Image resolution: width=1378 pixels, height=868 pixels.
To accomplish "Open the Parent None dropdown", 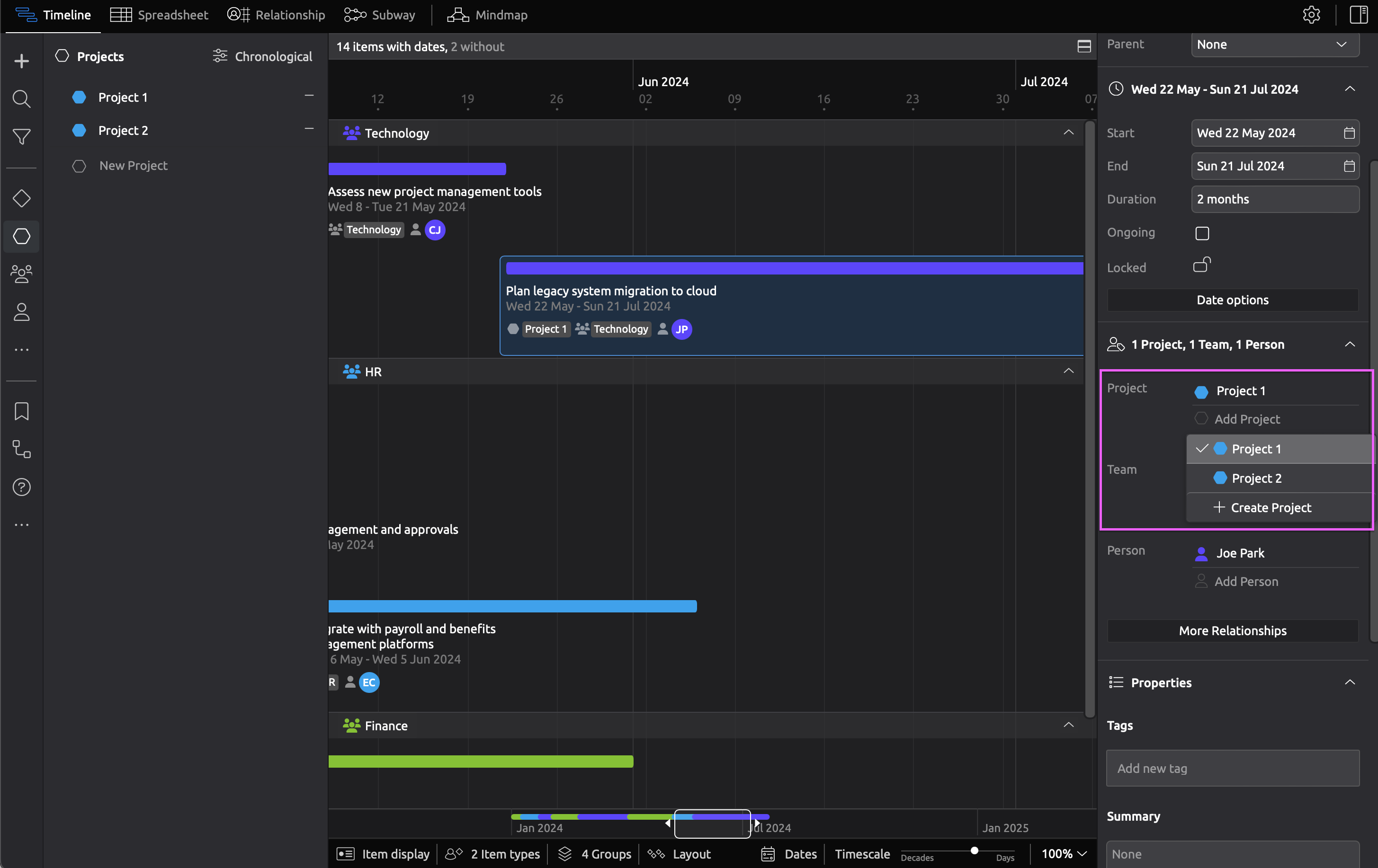I will point(1274,44).
